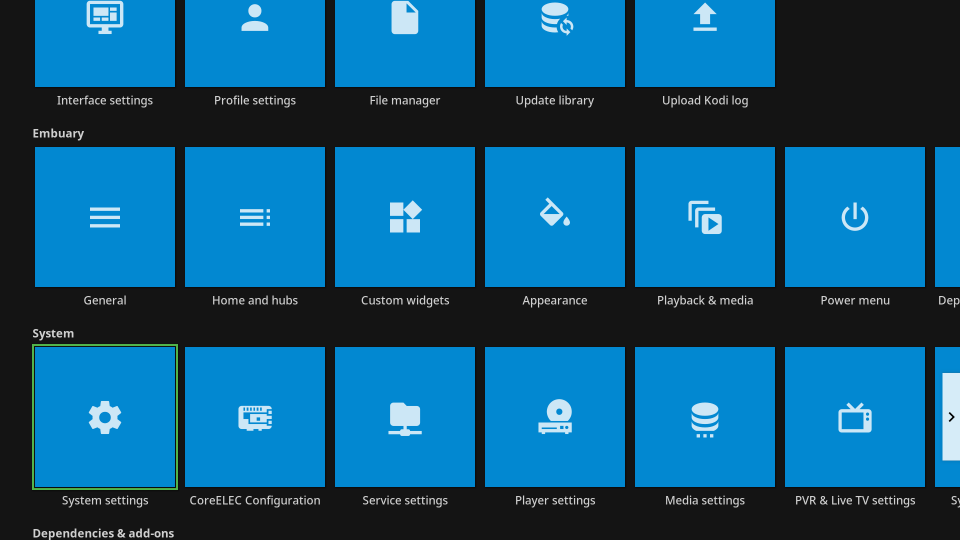Select the Custom widgets icon tile

pos(405,217)
